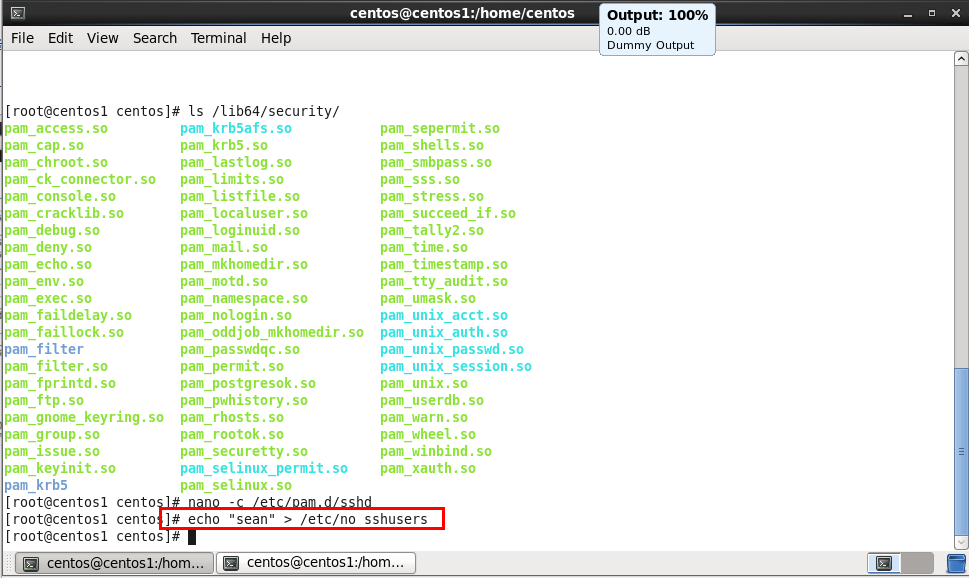Click the text pam_nologin.so
969x578 pixels.
[x=235, y=316]
